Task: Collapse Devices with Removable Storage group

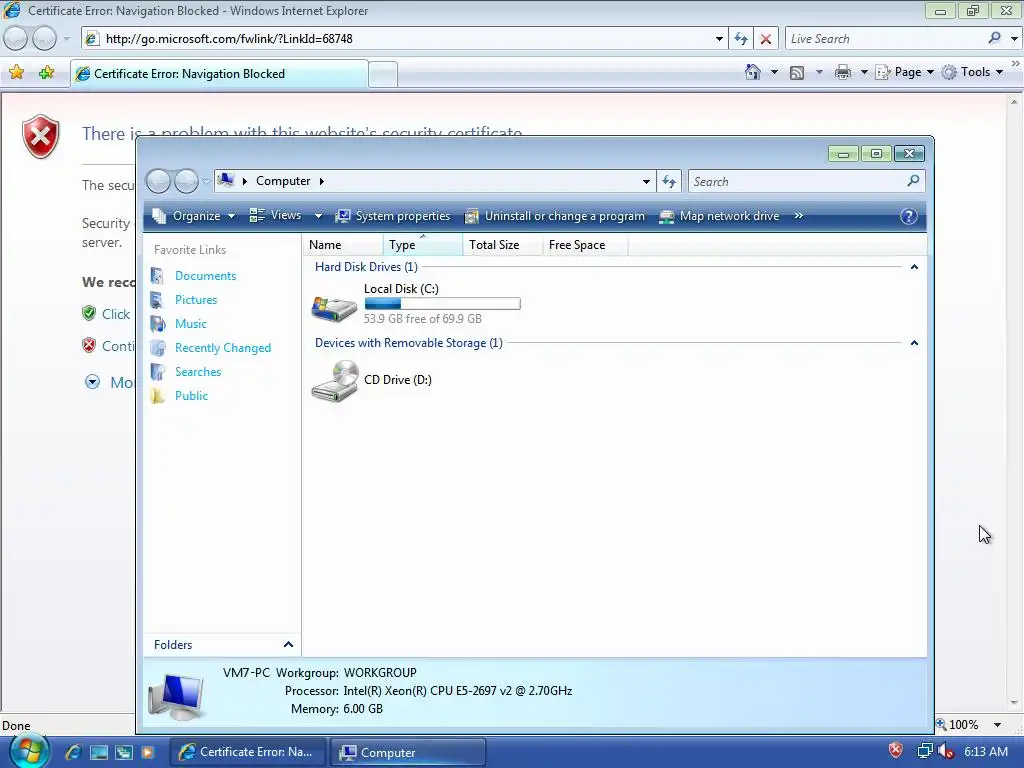Action: click(914, 343)
